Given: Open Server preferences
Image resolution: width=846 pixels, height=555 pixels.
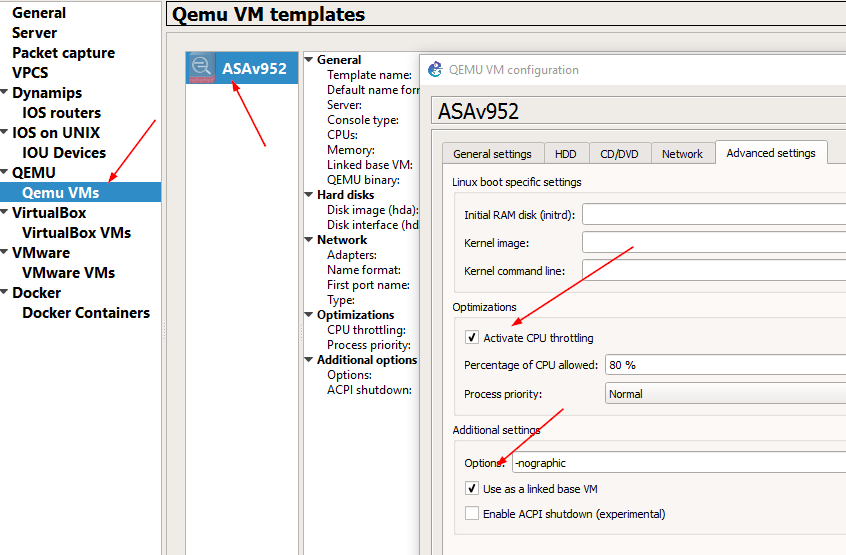Looking at the screenshot, I should click(35, 32).
